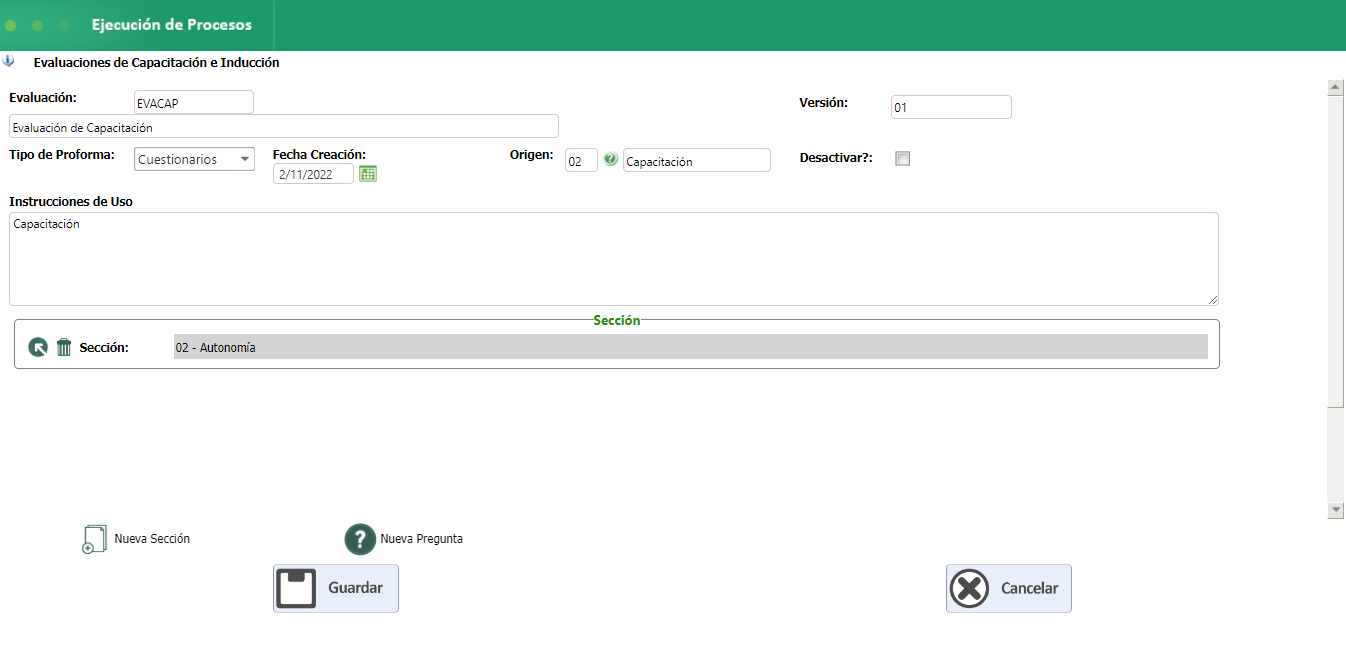The width and height of the screenshot is (1346, 649).
Task: Click the scrollbar up arrow
Action: pyautogui.click(x=1335, y=87)
